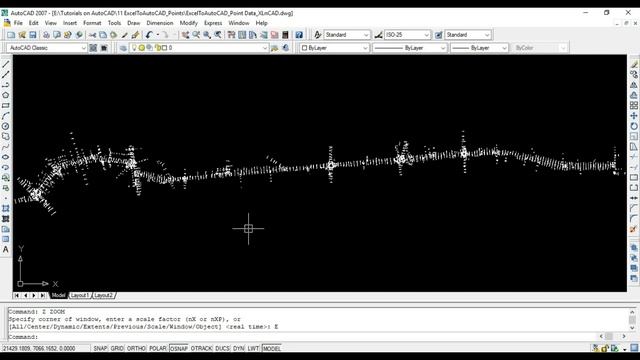Viewport: 640px width, 360px height.
Task: Select the Hatch tool
Action: [6, 208]
